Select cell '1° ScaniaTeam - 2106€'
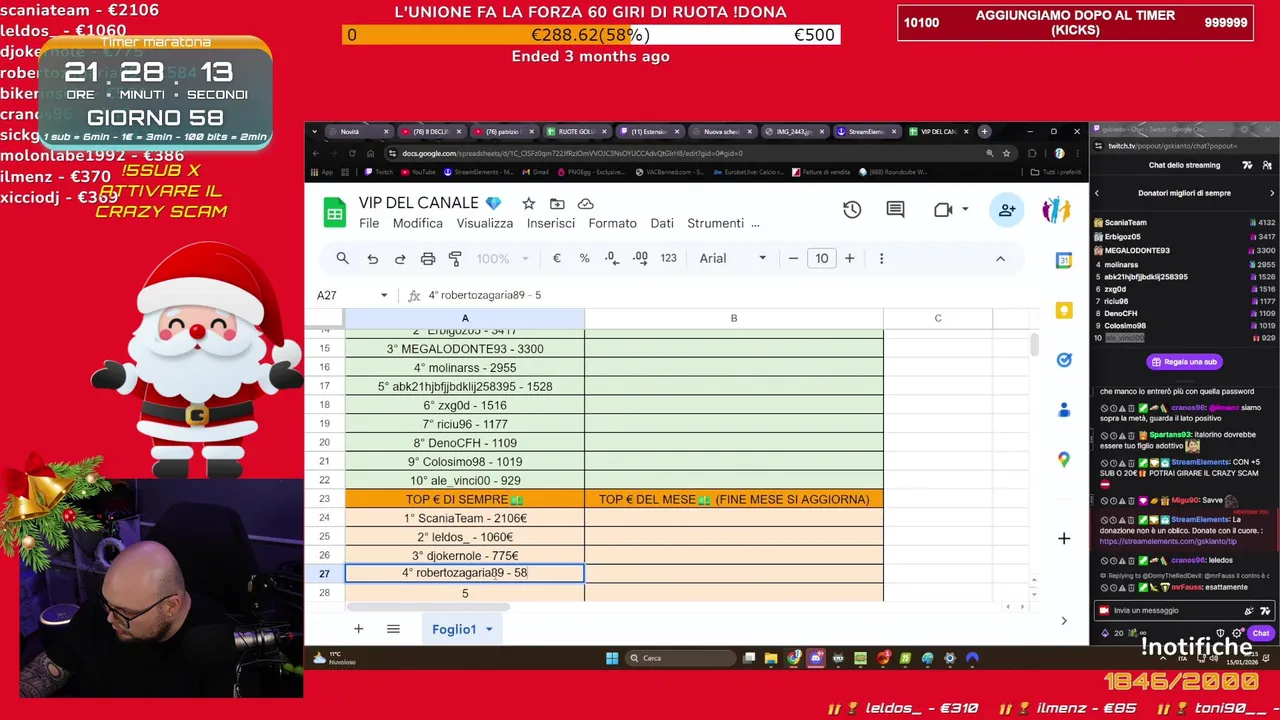 (465, 518)
